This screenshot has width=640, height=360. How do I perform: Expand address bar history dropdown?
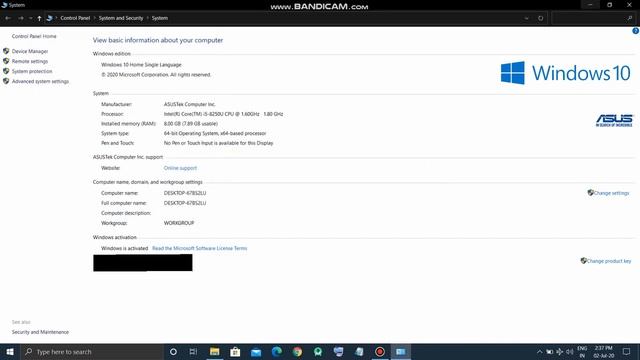pyautogui.click(x=527, y=18)
